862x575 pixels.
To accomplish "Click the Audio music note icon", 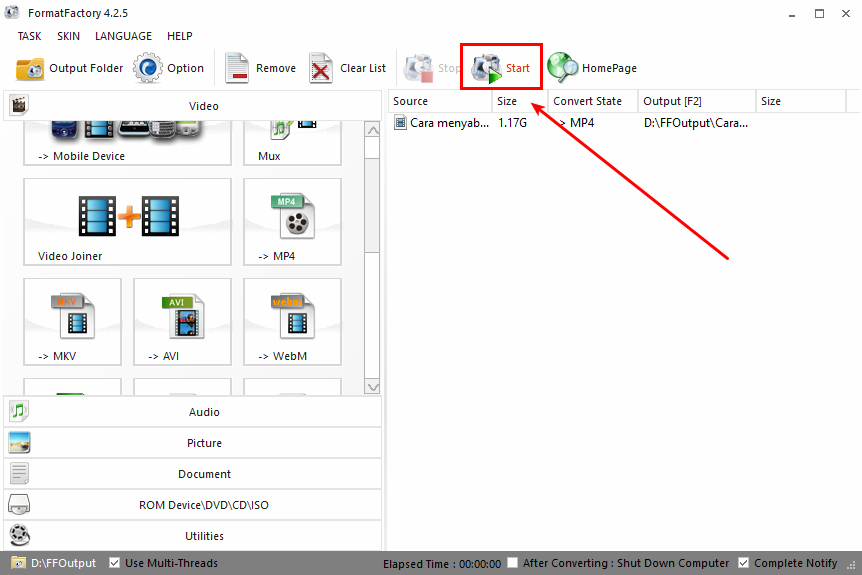I will 19,411.
